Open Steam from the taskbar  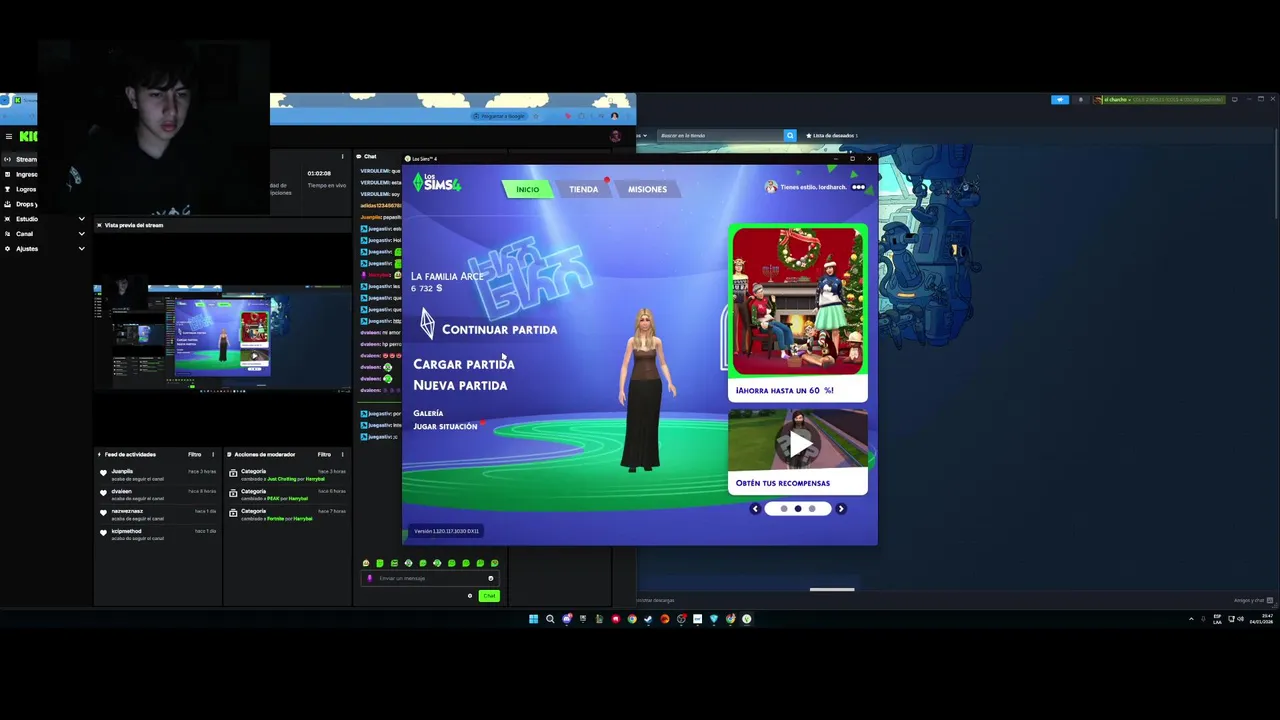click(x=648, y=619)
